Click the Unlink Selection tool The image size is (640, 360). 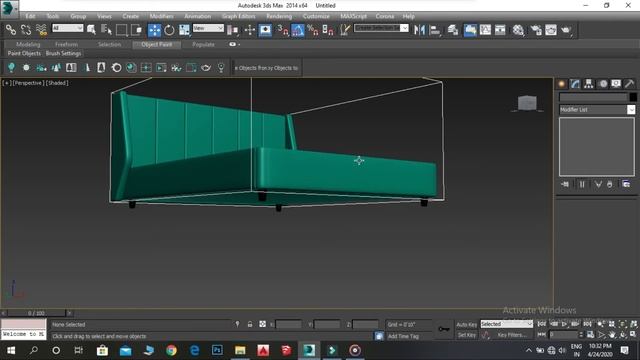click(26, 30)
